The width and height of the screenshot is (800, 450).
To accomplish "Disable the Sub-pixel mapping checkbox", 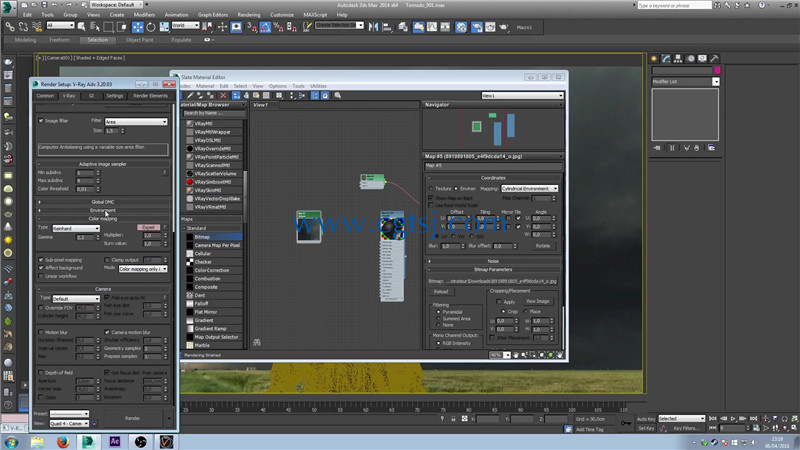I will click(x=41, y=260).
